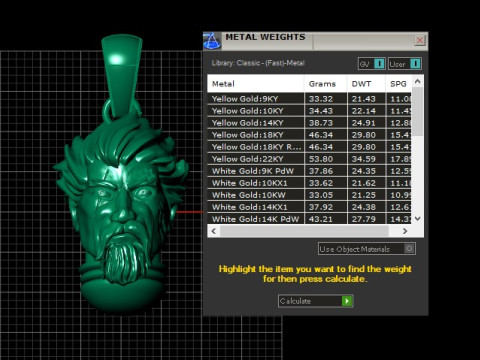Click the list scroll down arrow
This screenshot has width=480, height=360.
418,219
